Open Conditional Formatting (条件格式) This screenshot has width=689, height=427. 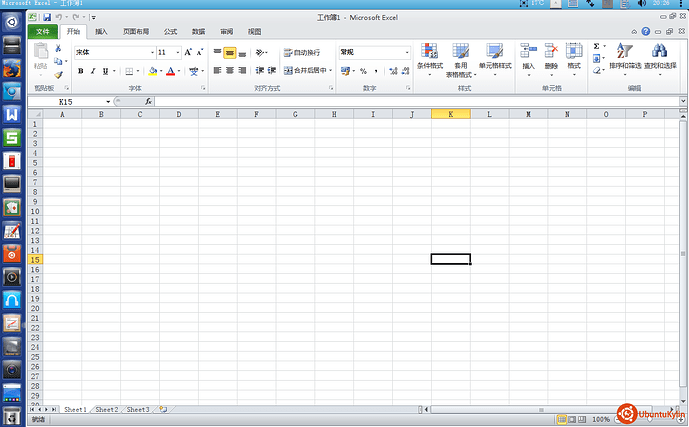point(429,56)
